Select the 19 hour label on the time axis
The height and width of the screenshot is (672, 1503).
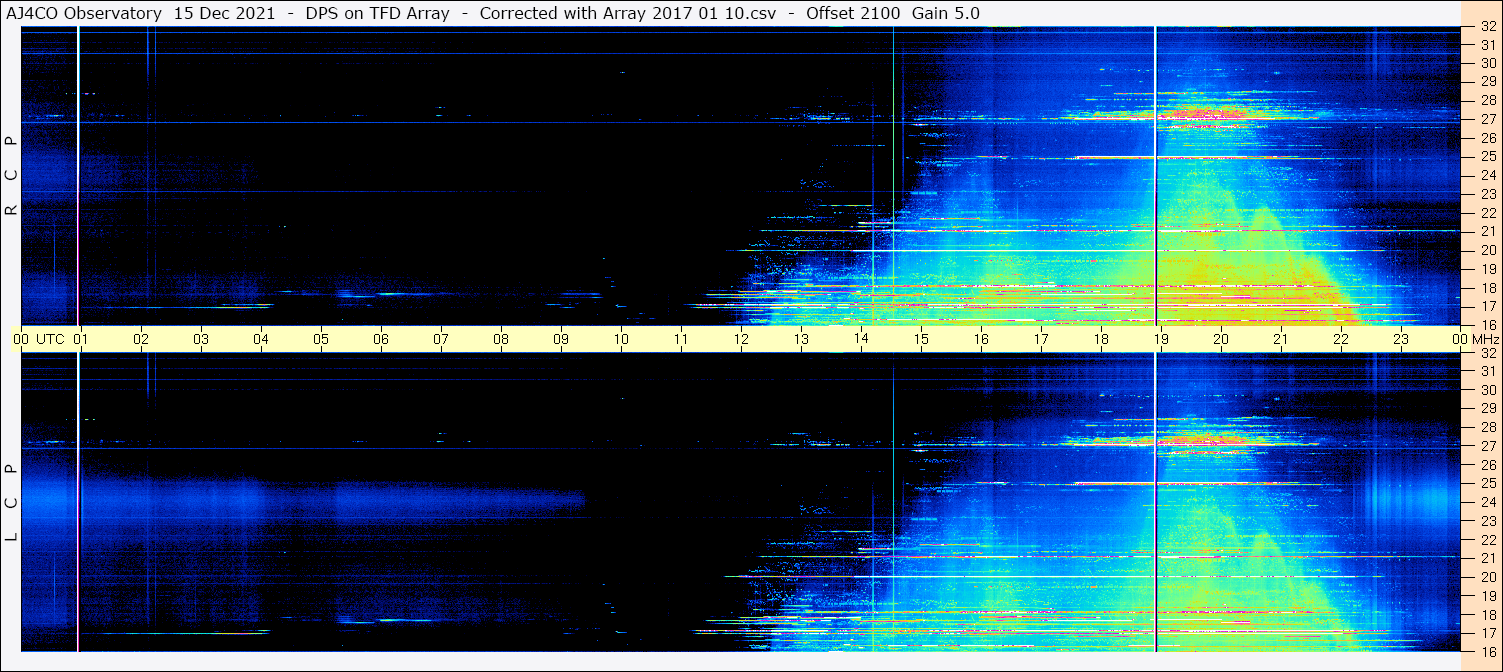coord(1161,339)
